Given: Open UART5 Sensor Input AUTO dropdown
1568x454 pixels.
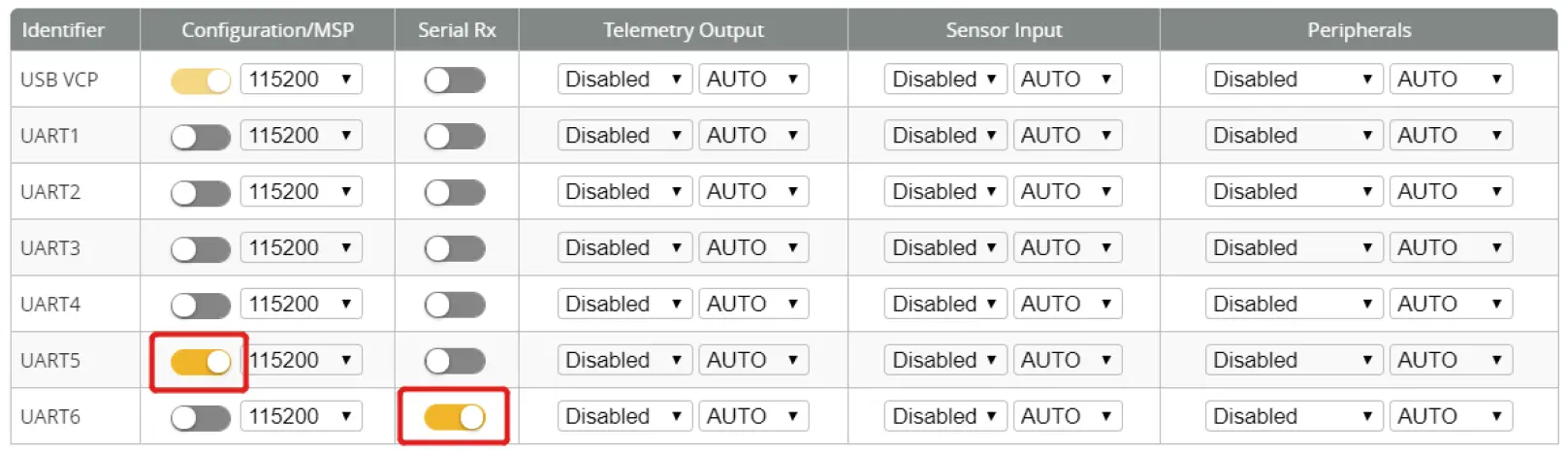Looking at the screenshot, I should pos(1067,361).
